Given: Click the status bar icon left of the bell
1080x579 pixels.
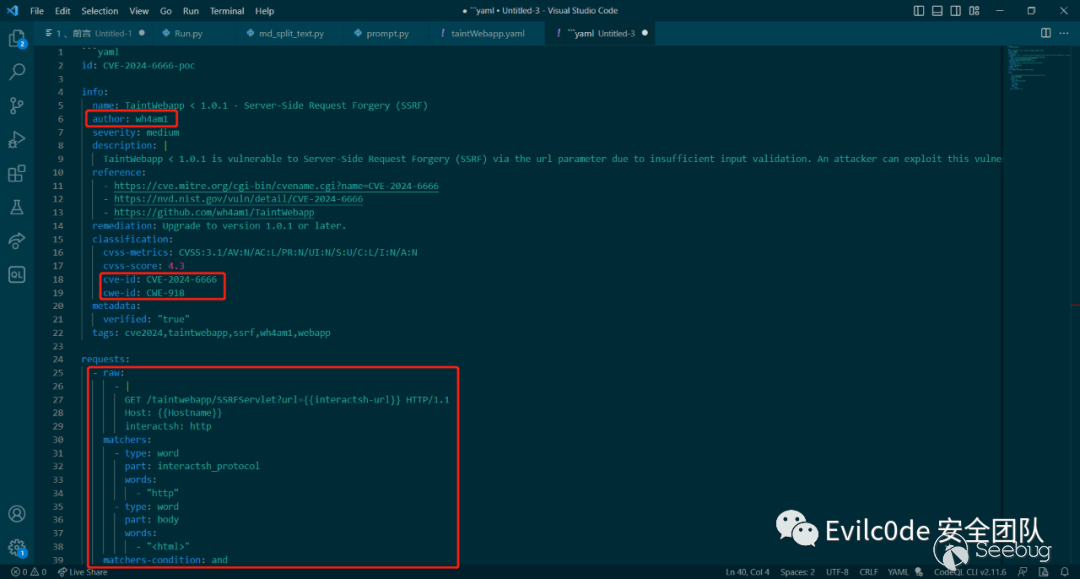Looking at the screenshot, I should [1043, 572].
